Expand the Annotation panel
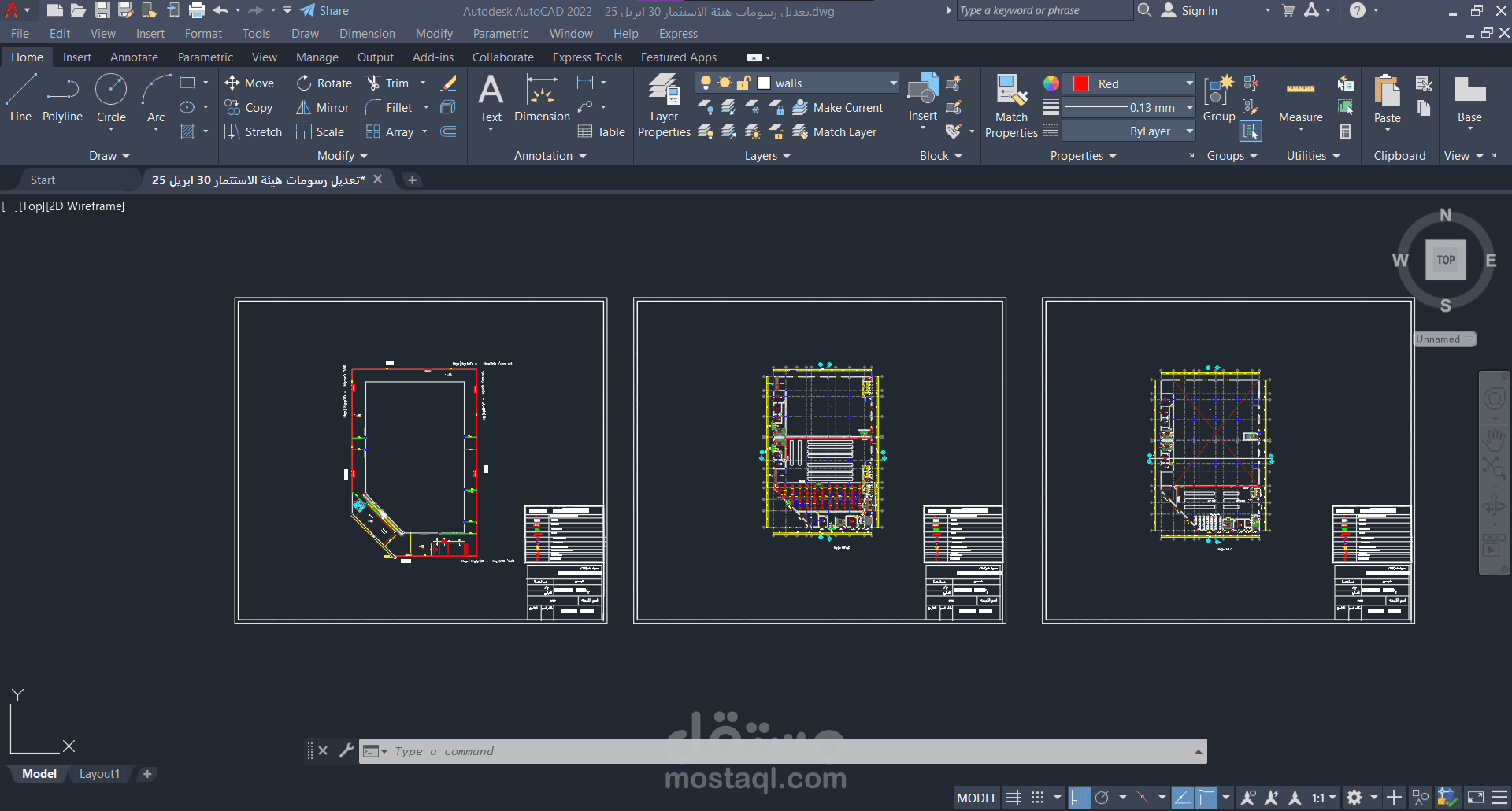The width and height of the screenshot is (1512, 811). [x=550, y=156]
